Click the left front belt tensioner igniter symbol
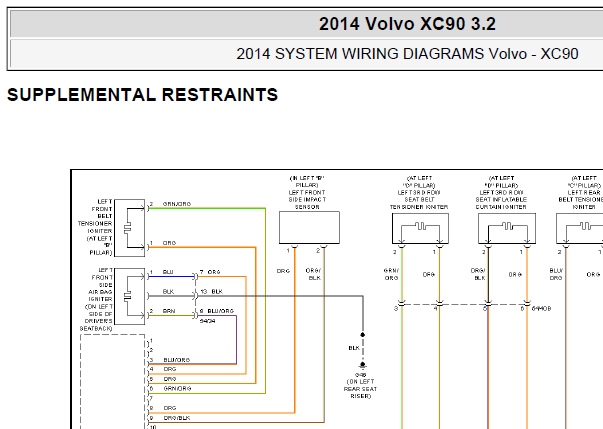This screenshot has height=429, width=603. [130, 228]
